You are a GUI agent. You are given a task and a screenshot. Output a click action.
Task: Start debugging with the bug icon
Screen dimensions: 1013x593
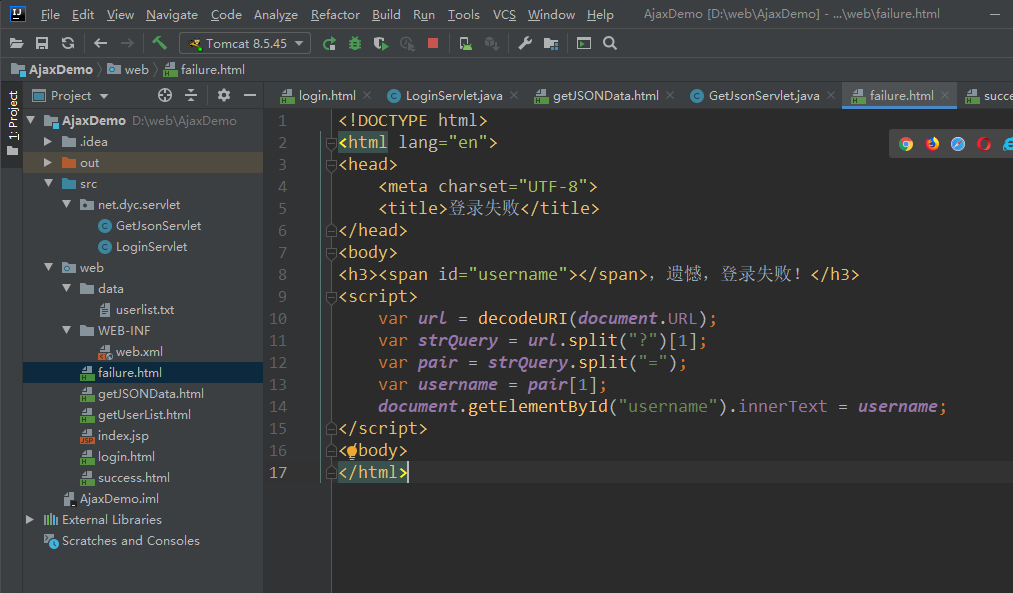(x=355, y=43)
